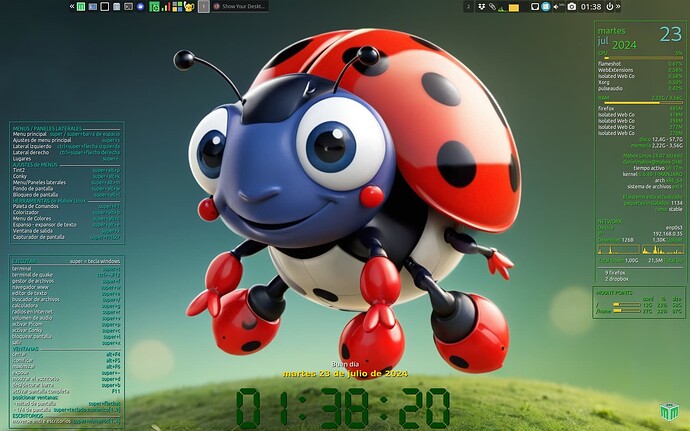Open the blue circular icon in left panel
The image size is (690, 431).
pyautogui.click(x=140, y=6)
